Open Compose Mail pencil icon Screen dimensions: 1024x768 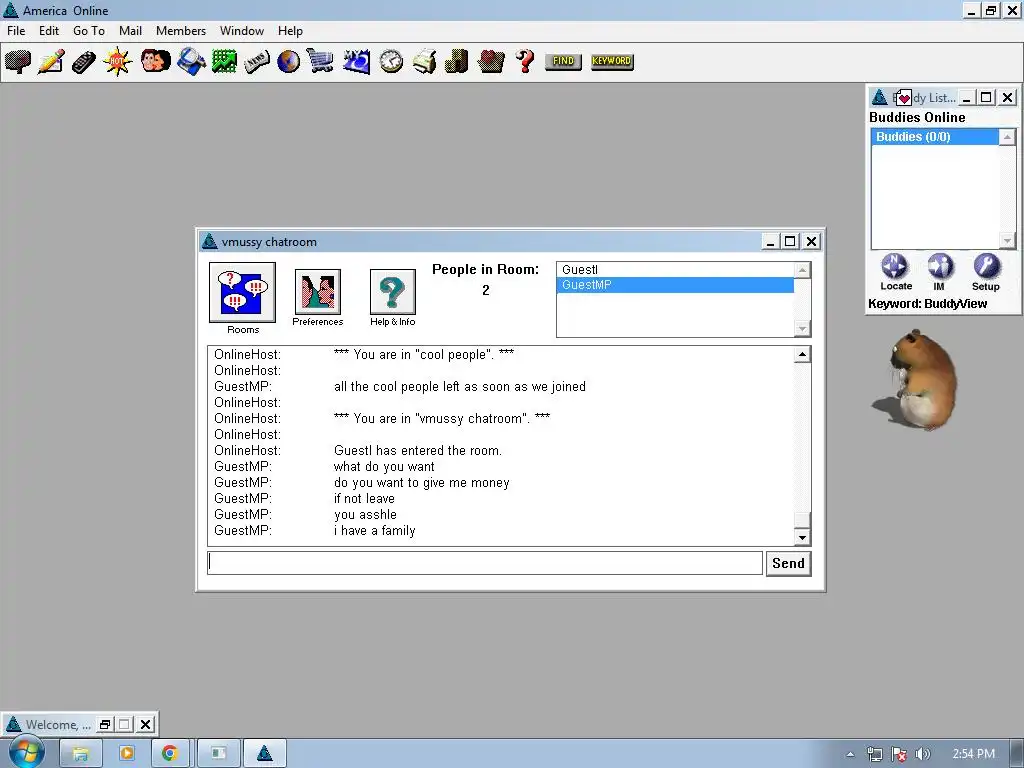[51, 61]
